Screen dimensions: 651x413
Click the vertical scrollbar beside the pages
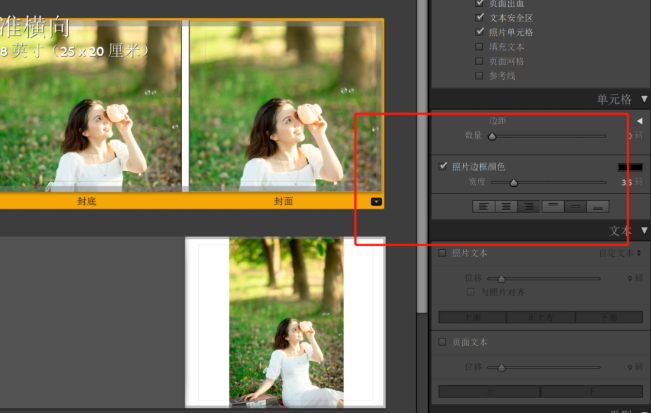(x=422, y=156)
